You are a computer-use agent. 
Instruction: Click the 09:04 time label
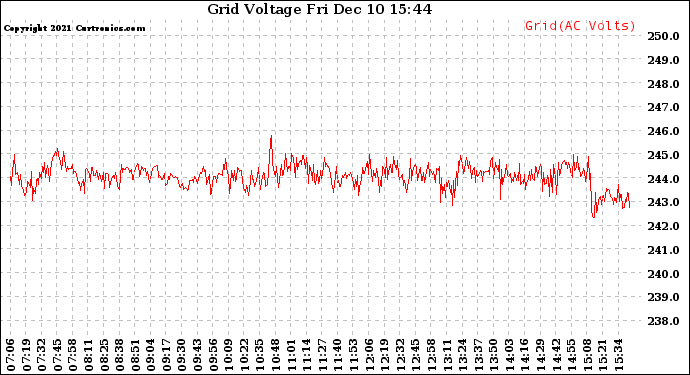(151, 355)
